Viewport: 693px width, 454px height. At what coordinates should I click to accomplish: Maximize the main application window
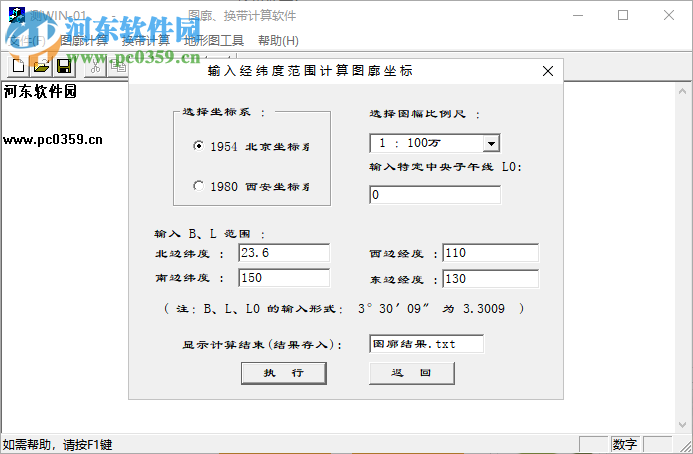click(x=623, y=15)
